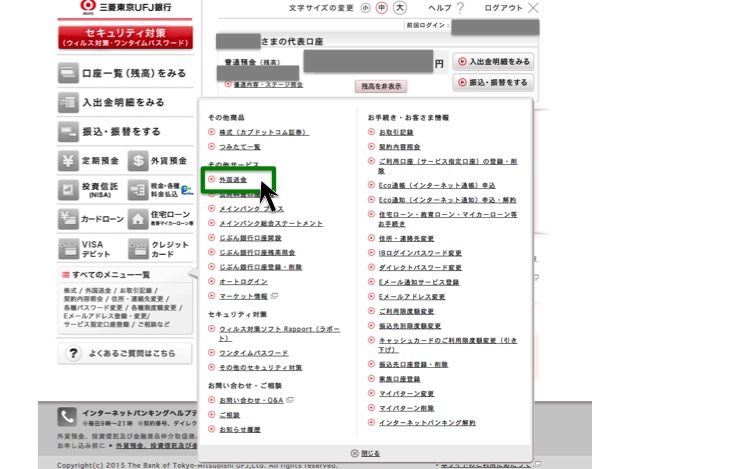Open the マイパターン変更 link
750x469 pixels.
click(x=407, y=393)
